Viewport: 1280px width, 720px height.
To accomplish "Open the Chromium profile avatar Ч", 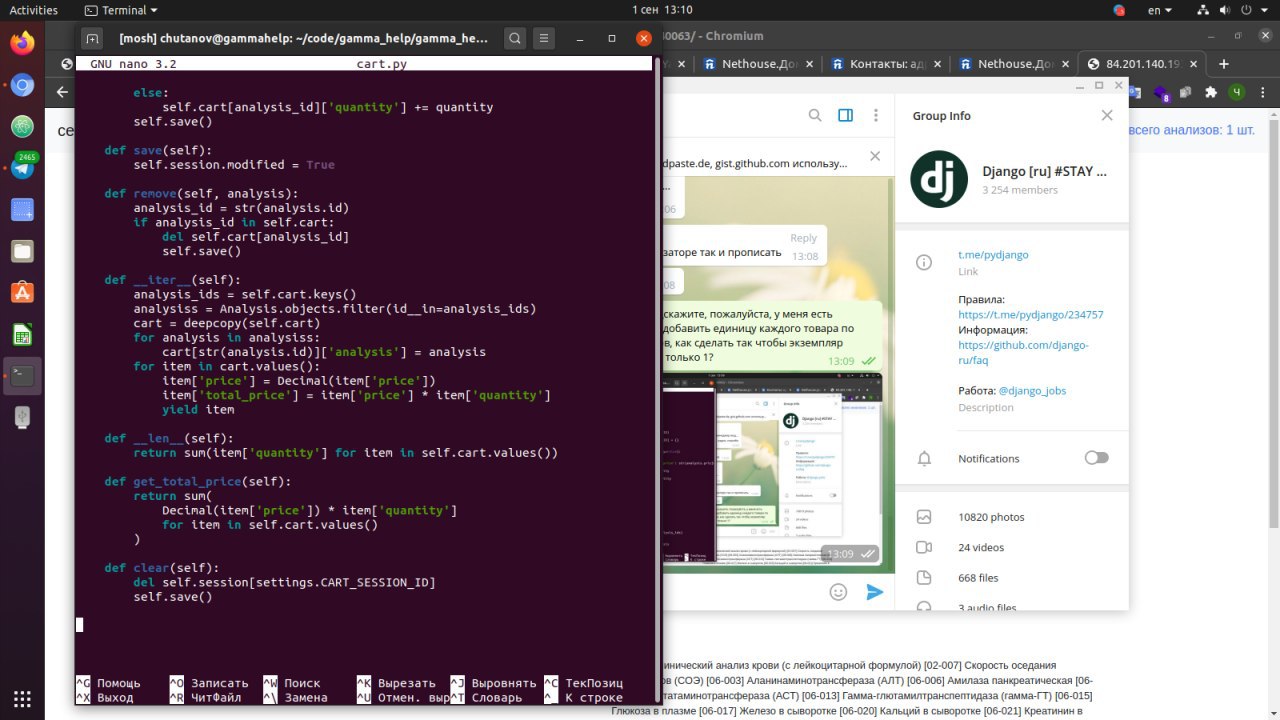I will pos(1237,93).
